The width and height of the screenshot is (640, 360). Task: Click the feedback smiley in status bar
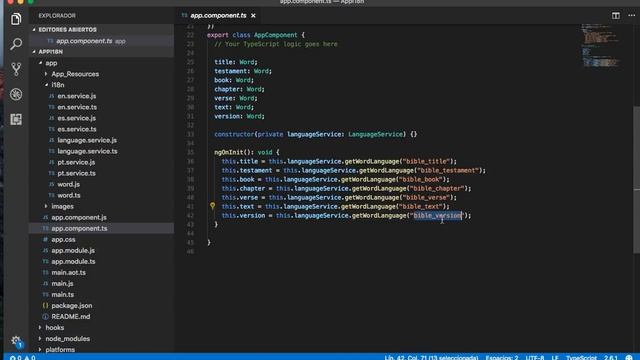pos(629,357)
